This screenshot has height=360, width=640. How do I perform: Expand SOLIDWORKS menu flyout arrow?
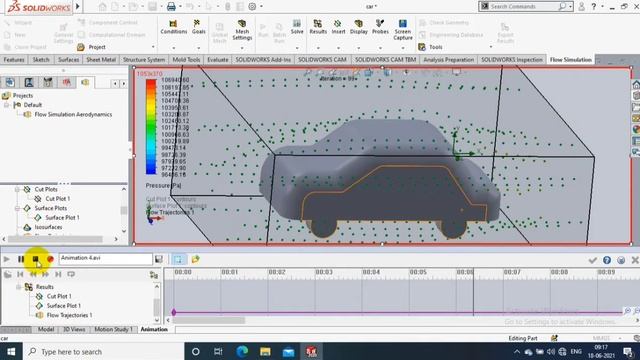tap(78, 7)
